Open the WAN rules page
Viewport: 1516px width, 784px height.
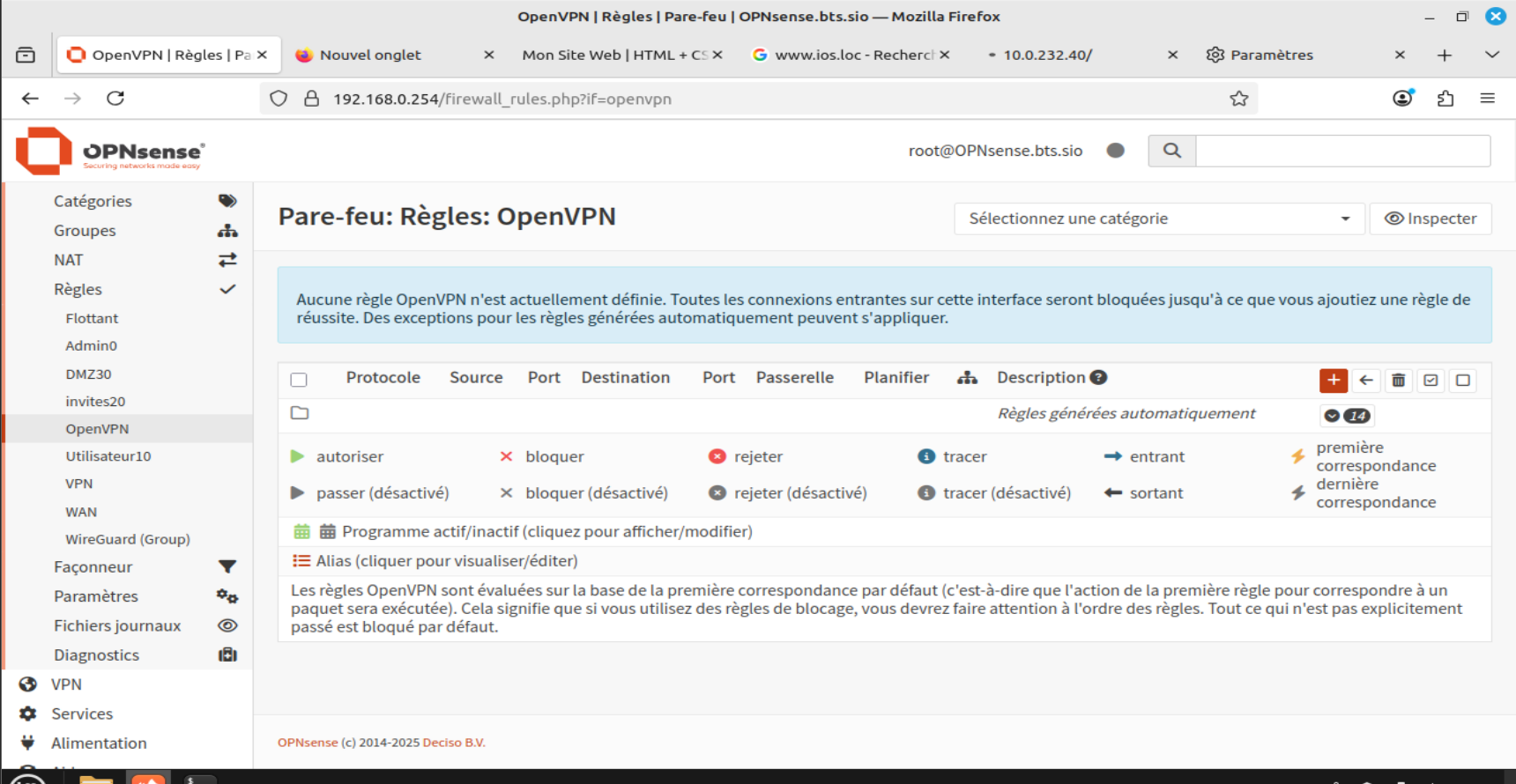tap(81, 512)
